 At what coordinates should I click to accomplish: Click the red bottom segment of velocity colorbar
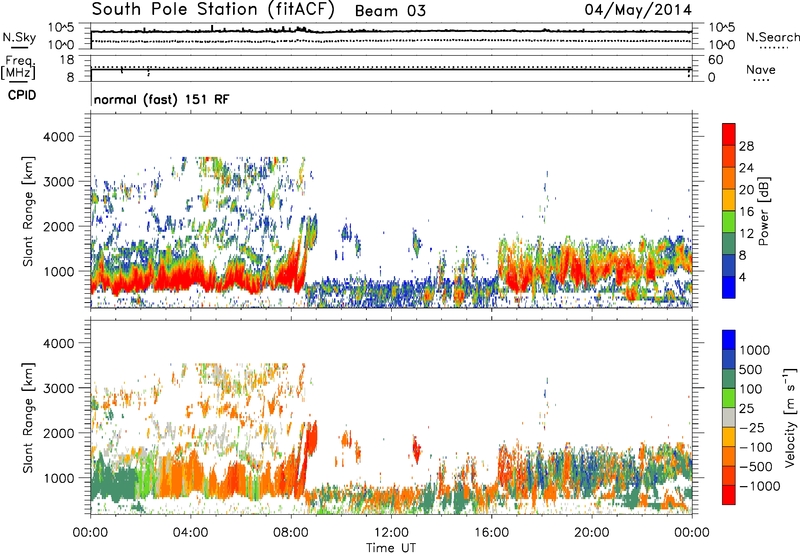tap(729, 495)
